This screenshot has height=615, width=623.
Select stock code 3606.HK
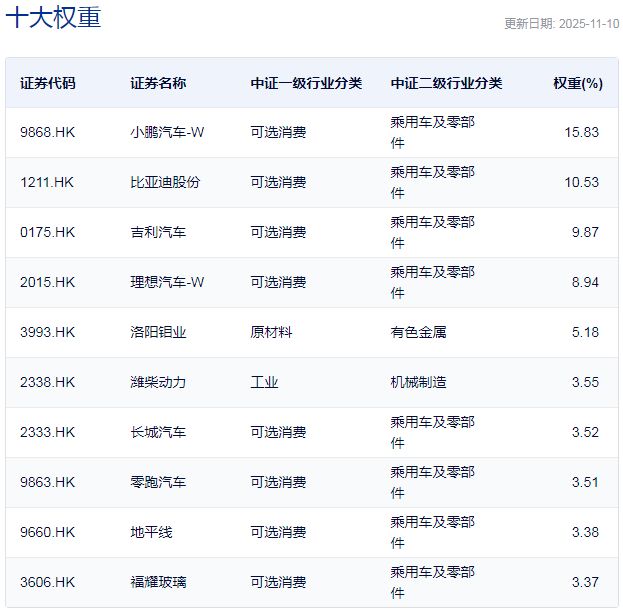coord(47,583)
